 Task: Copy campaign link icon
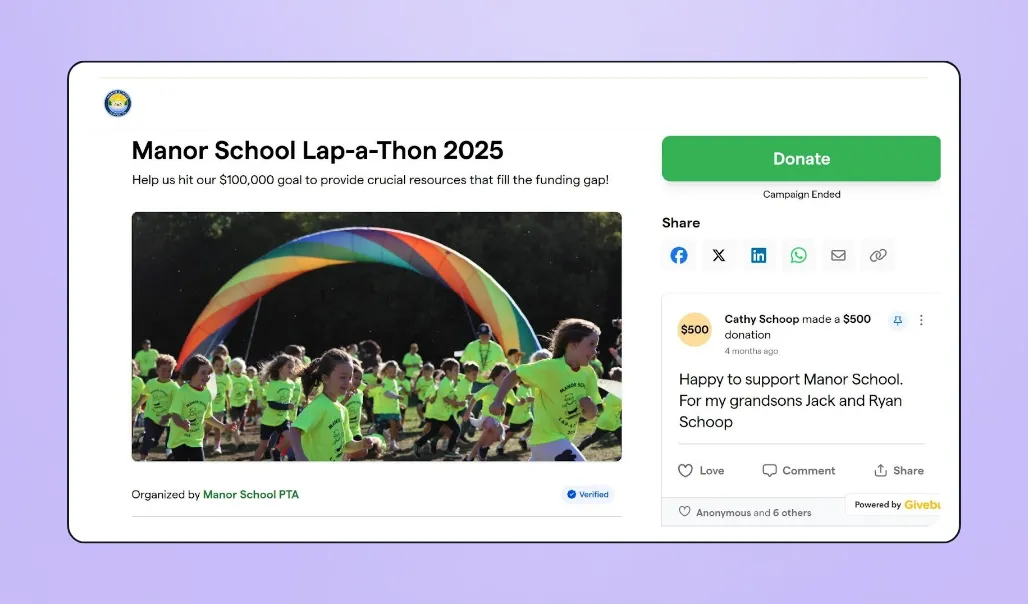[878, 255]
